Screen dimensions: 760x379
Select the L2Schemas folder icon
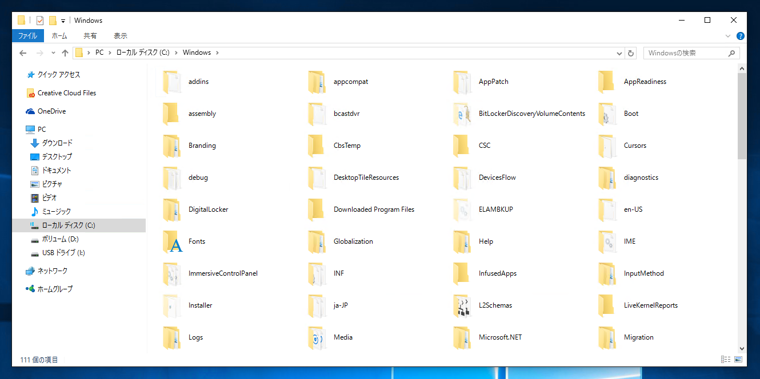462,305
